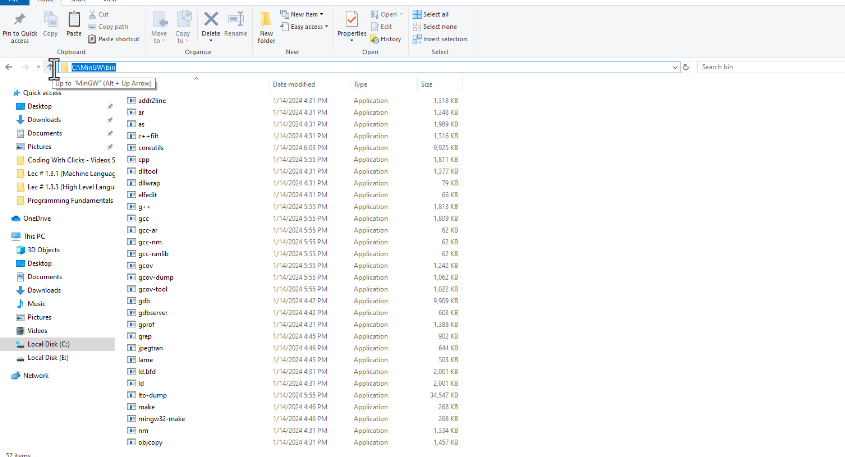Viewport: 845px width, 457px height.
Task: Click the Edit ribbon command
Action: point(382,26)
